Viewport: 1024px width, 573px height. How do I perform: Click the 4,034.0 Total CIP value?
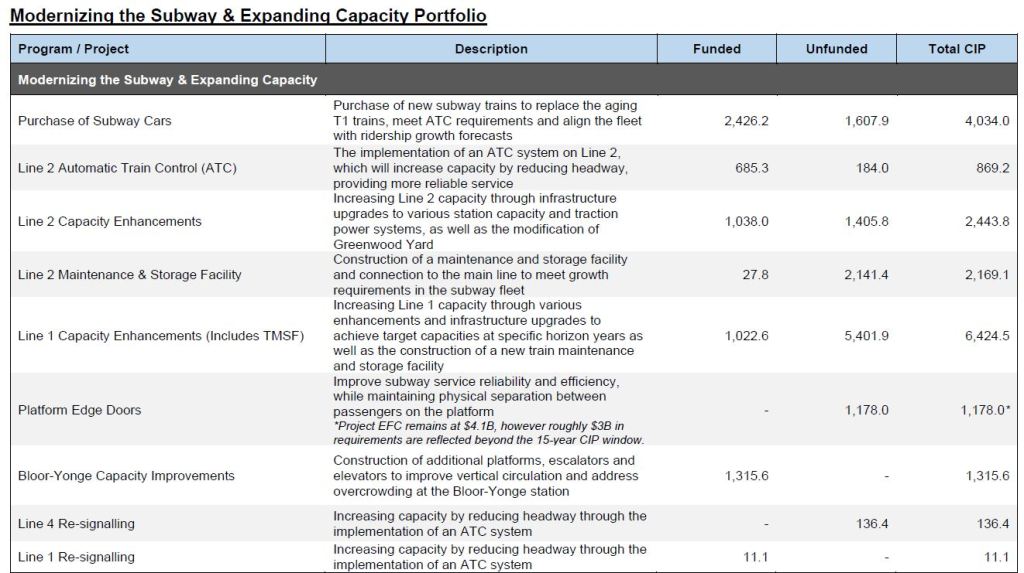coord(986,121)
